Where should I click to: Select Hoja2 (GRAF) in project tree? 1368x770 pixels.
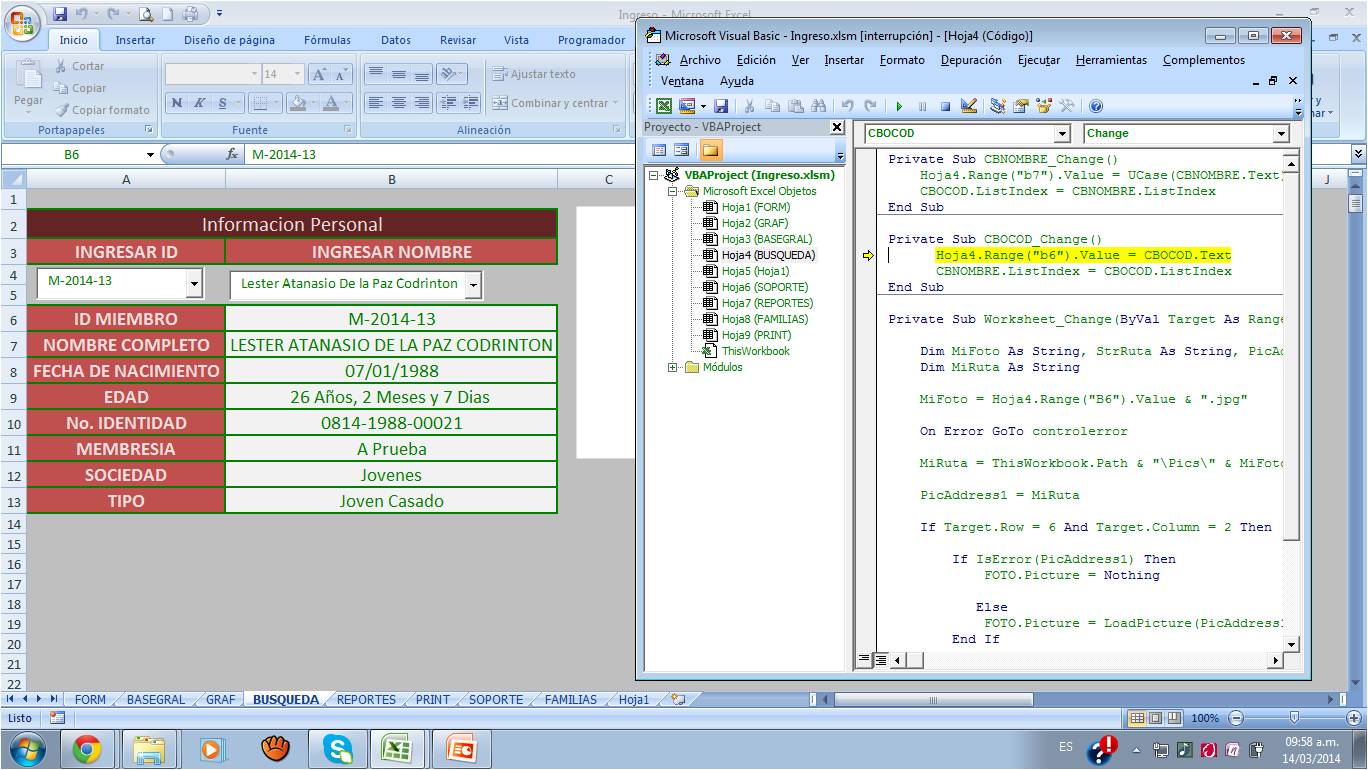(x=755, y=223)
